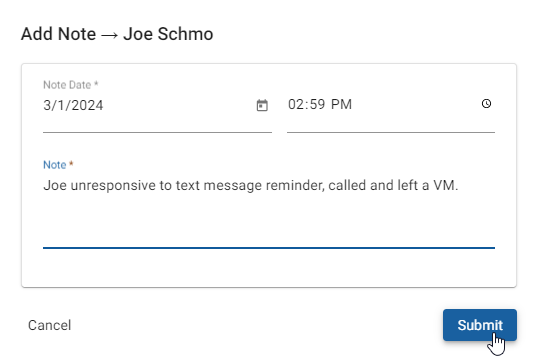Select the year 2024 in the date
The image size is (536, 362).
[x=88, y=106]
